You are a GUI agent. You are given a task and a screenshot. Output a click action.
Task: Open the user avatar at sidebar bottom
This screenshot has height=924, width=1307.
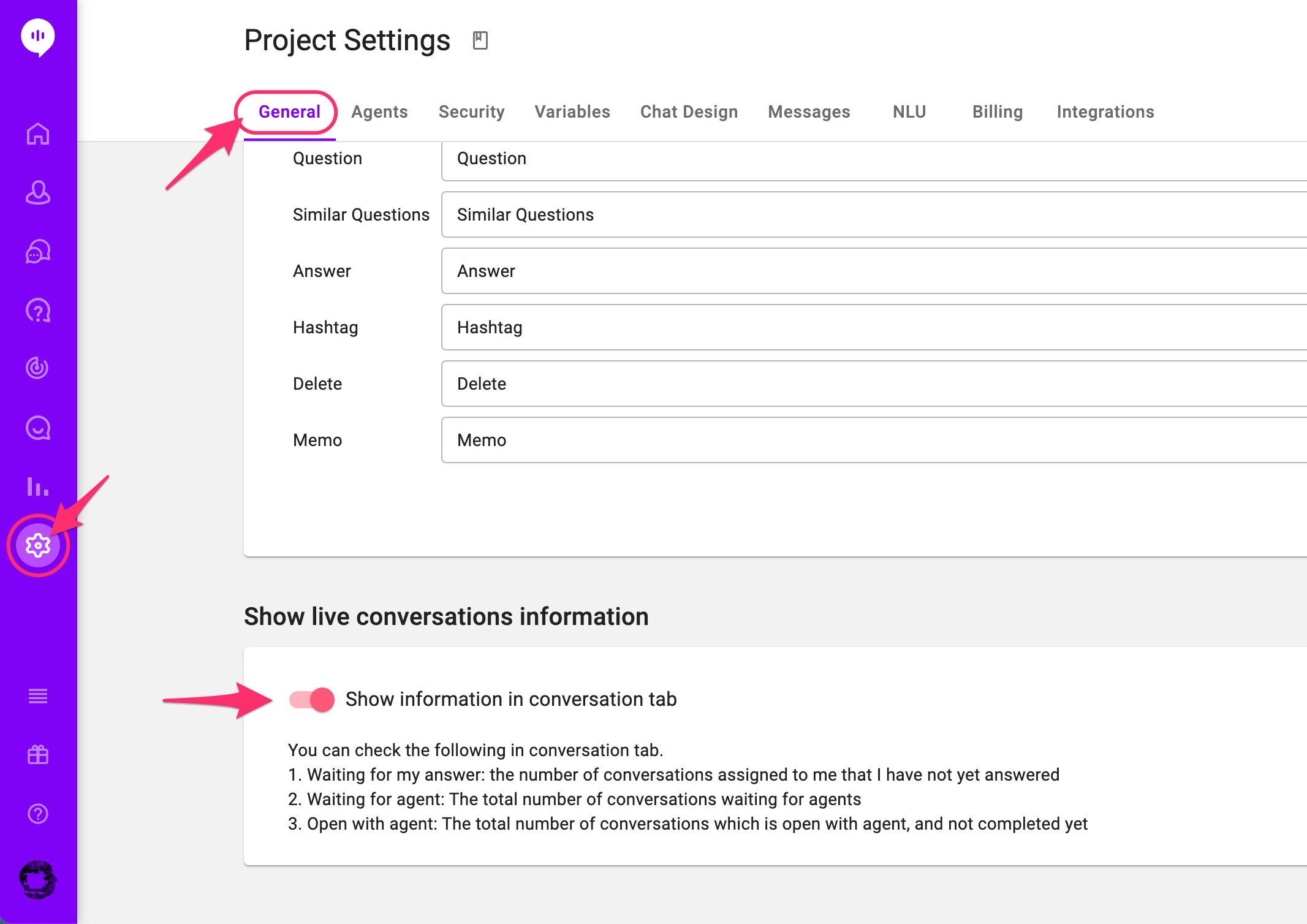(x=38, y=879)
